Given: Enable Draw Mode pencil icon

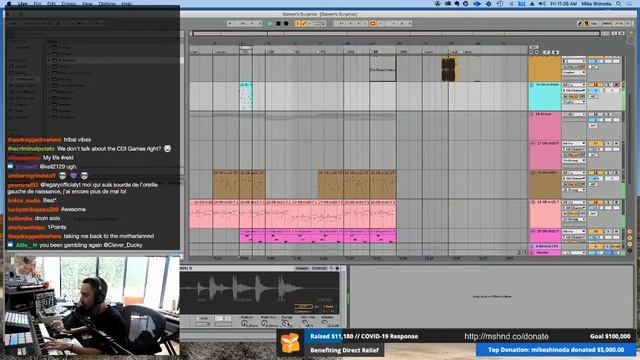Looking at the screenshot, I should click(x=580, y=24).
